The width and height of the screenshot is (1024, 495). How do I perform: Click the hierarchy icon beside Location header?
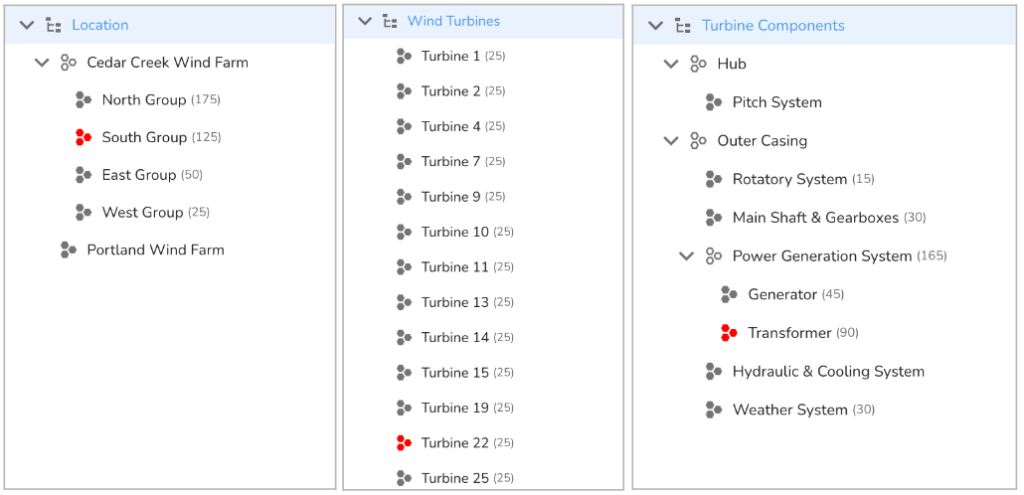click(x=54, y=25)
